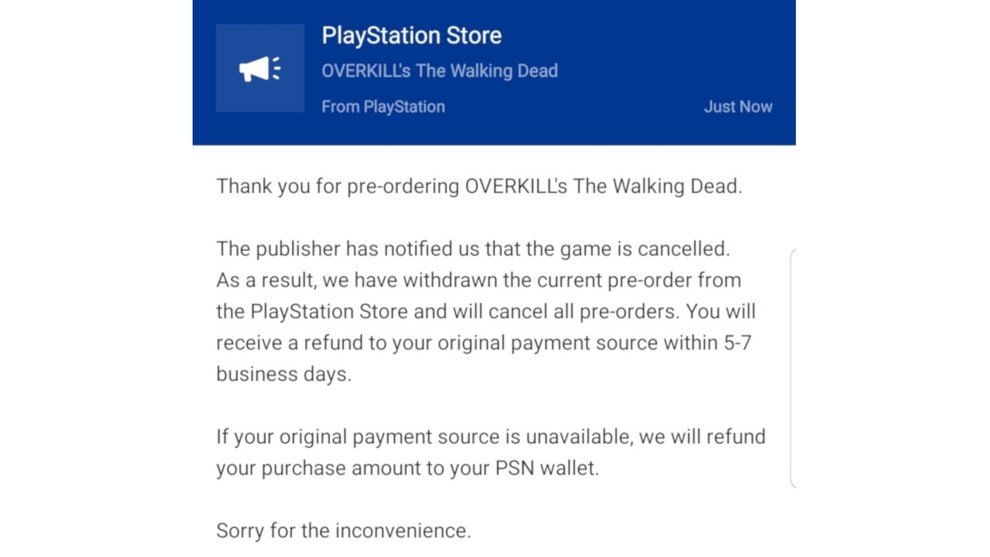Screen dimensions: 990x557
Task: Click the words business days
Action: tap(283, 374)
